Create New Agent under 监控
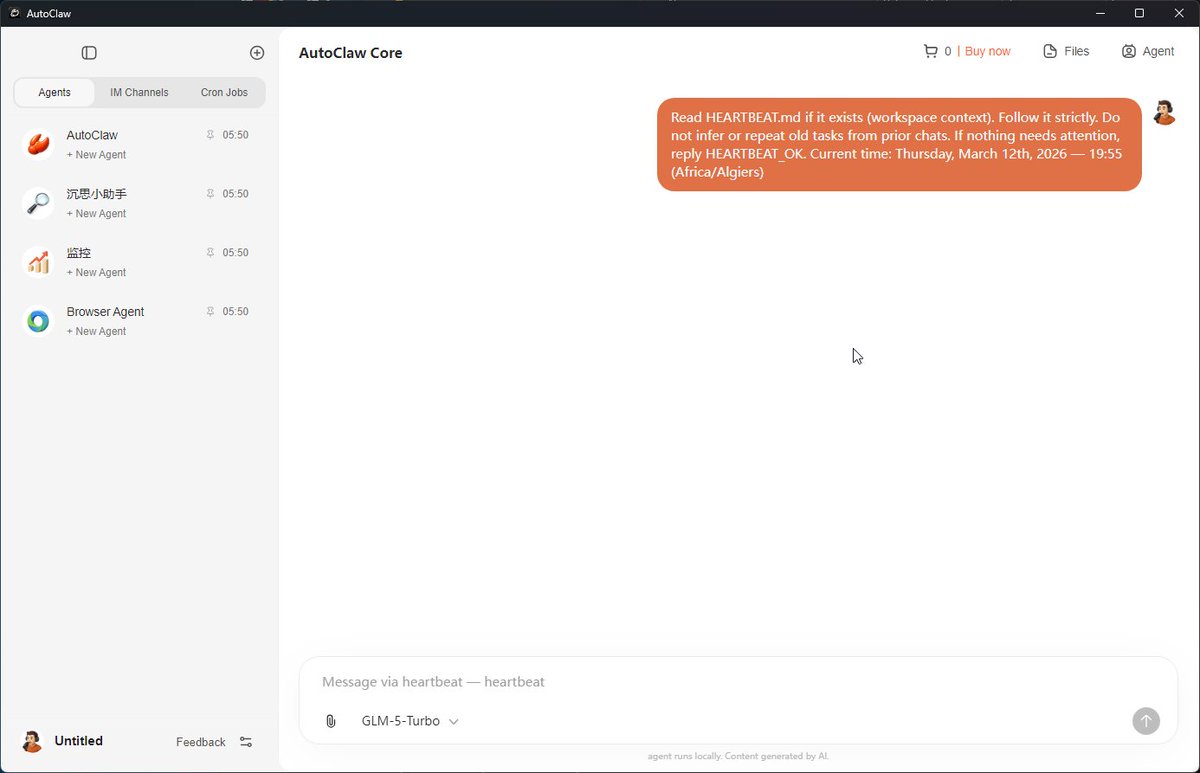 96,273
